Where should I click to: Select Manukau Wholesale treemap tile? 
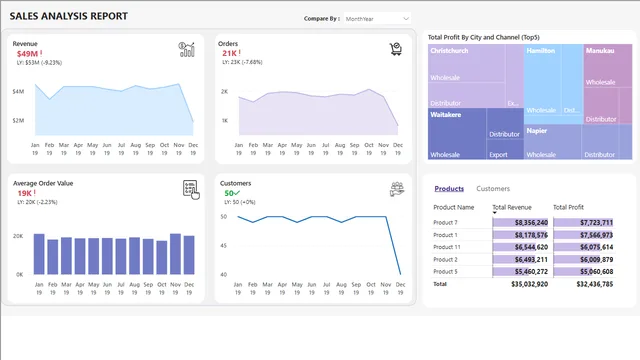608,65
